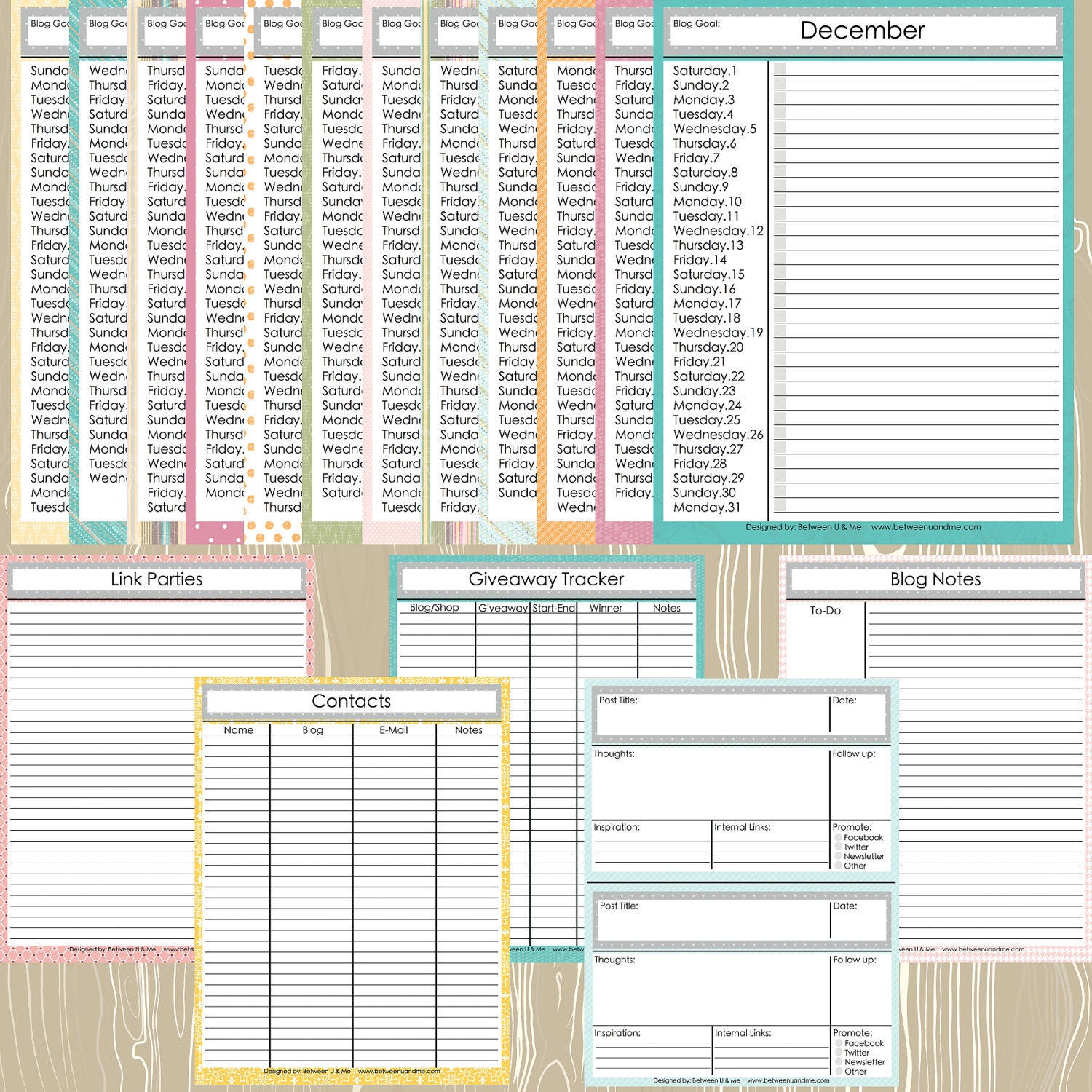Open www.betweenuandme.com link on Contacts page
This screenshot has height=1092, width=1092.
[399, 1071]
